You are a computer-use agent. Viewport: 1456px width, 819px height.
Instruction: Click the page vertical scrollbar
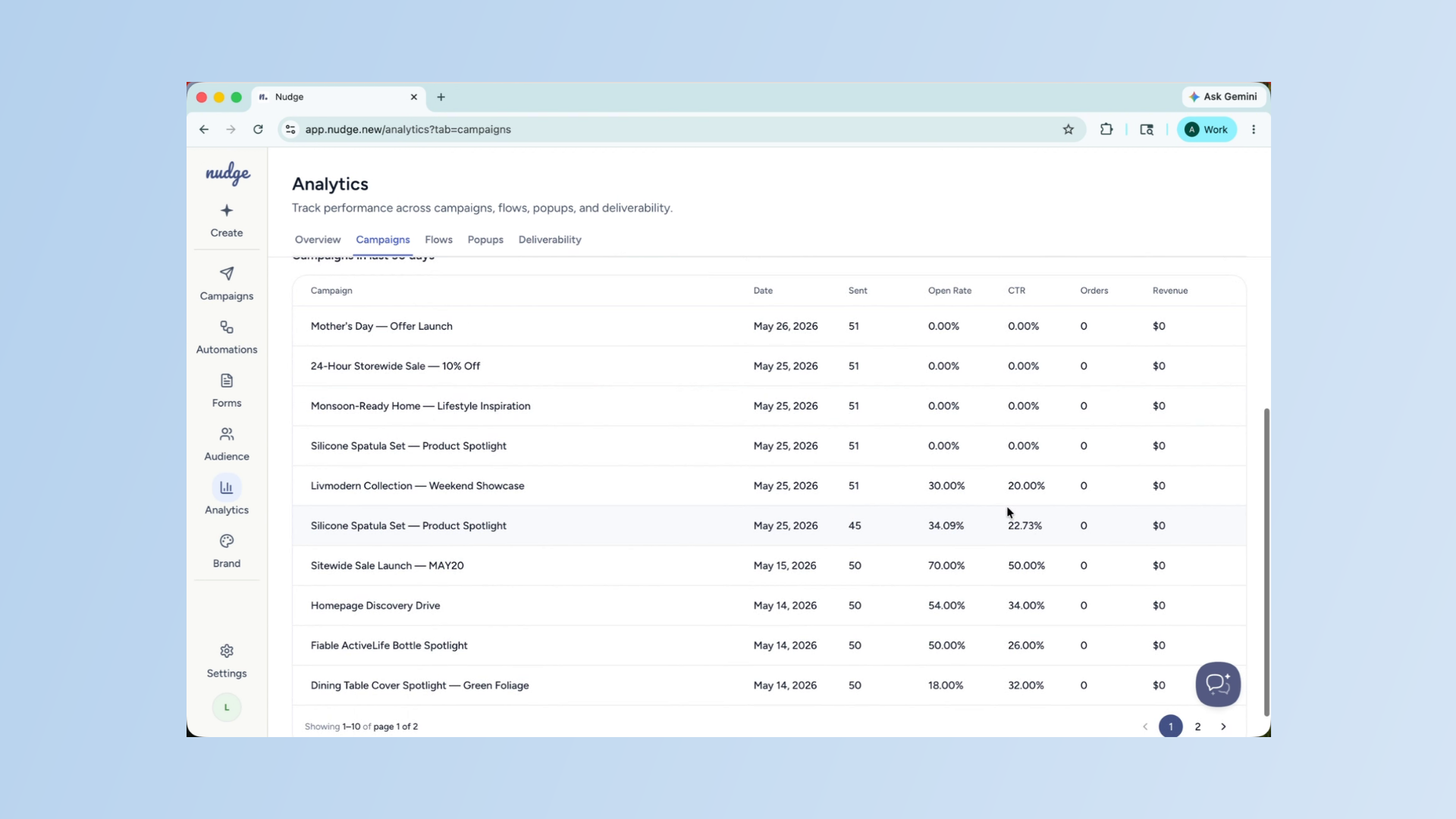tap(1266, 562)
